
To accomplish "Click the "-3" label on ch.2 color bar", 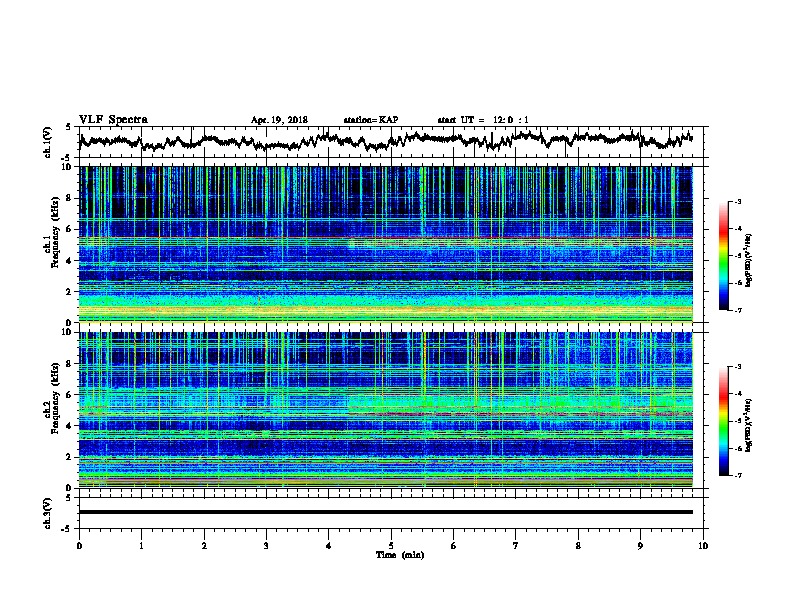I will pos(737,367).
